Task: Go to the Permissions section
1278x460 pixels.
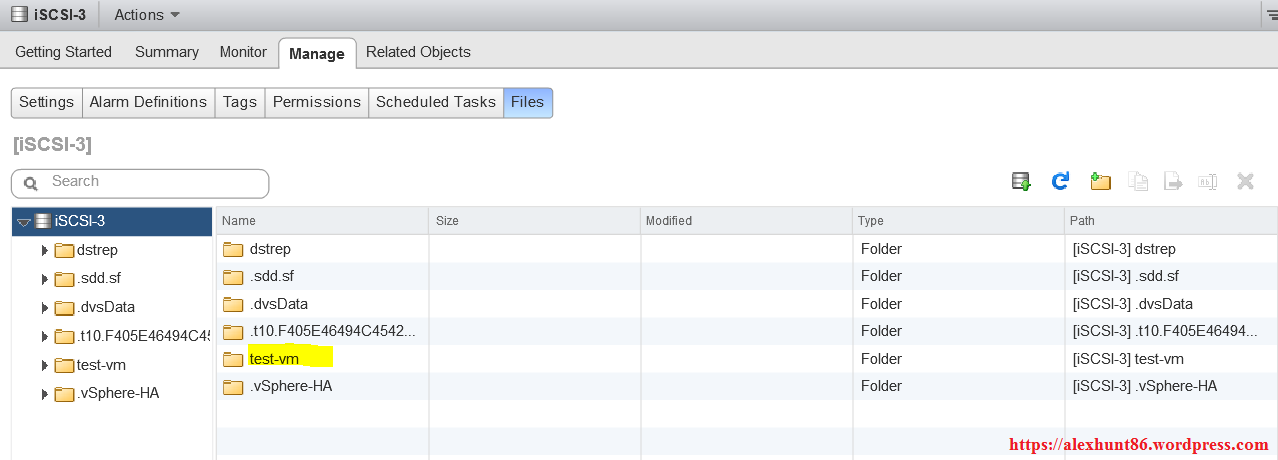Action: 316,102
